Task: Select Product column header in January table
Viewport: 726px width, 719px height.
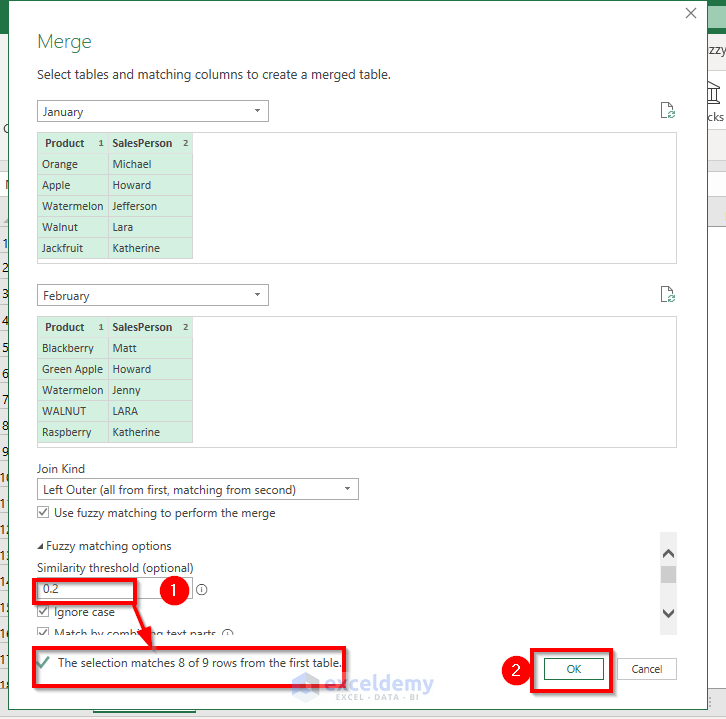Action: [73, 144]
